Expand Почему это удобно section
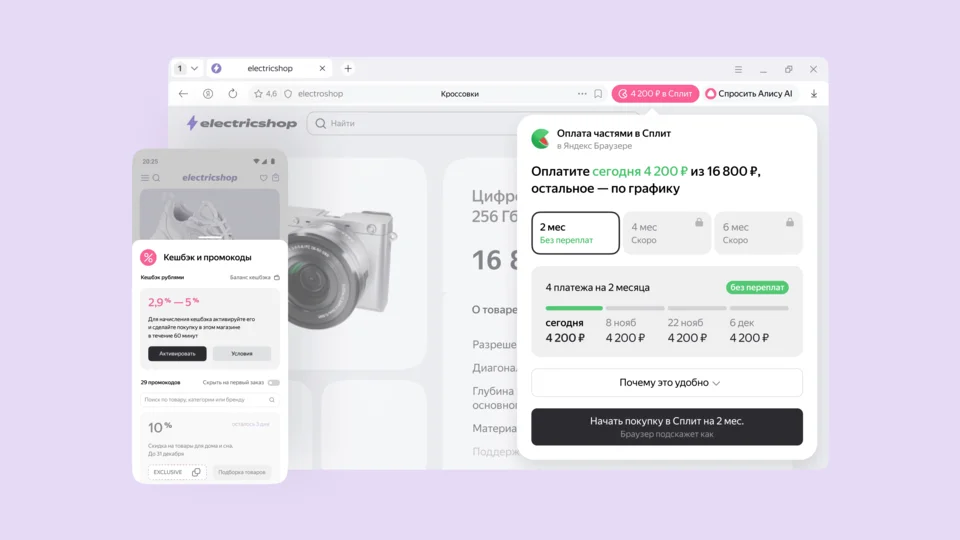This screenshot has width=960, height=540. (667, 383)
